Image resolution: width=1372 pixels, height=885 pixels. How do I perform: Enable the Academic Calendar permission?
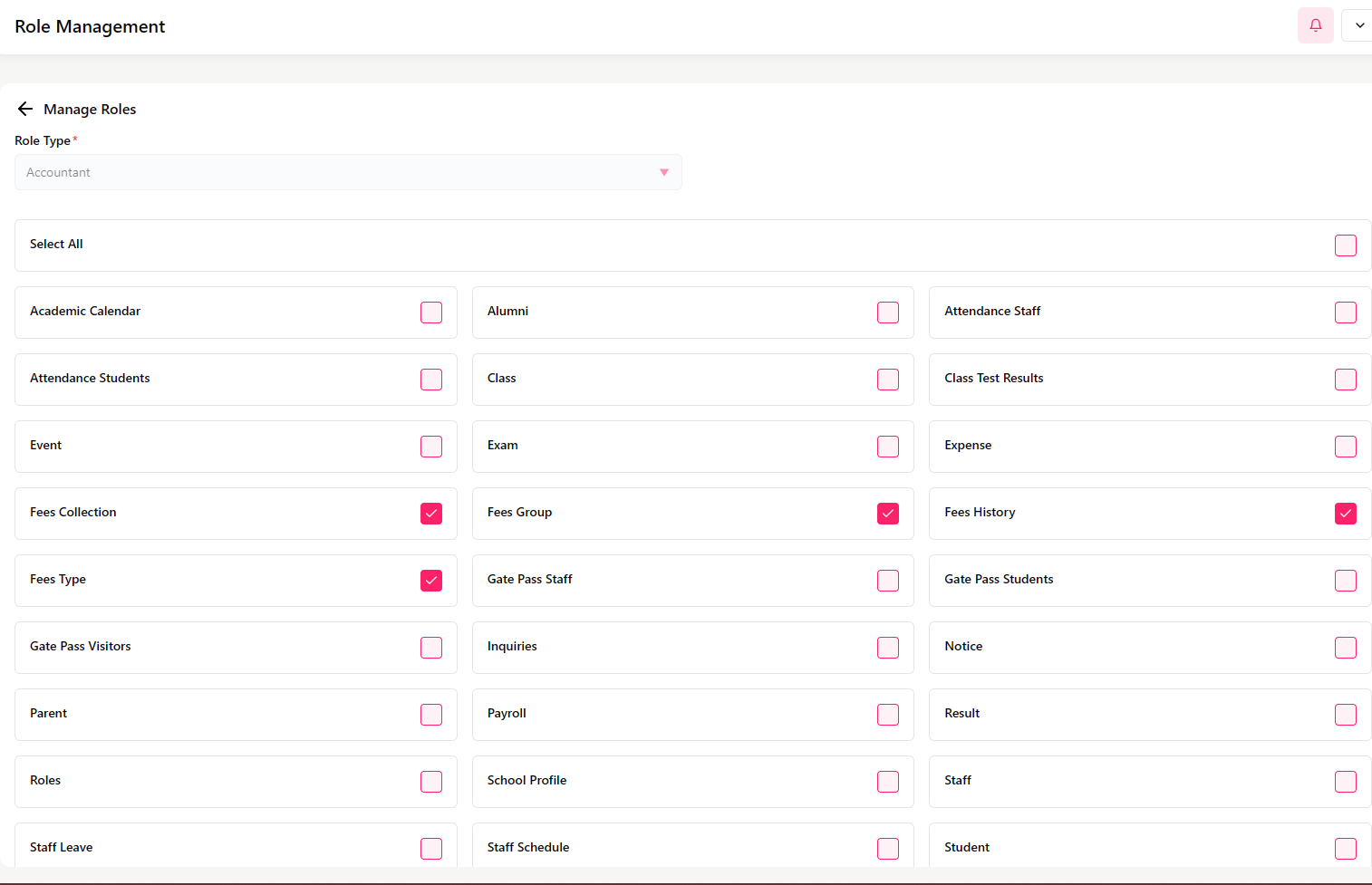click(x=431, y=313)
